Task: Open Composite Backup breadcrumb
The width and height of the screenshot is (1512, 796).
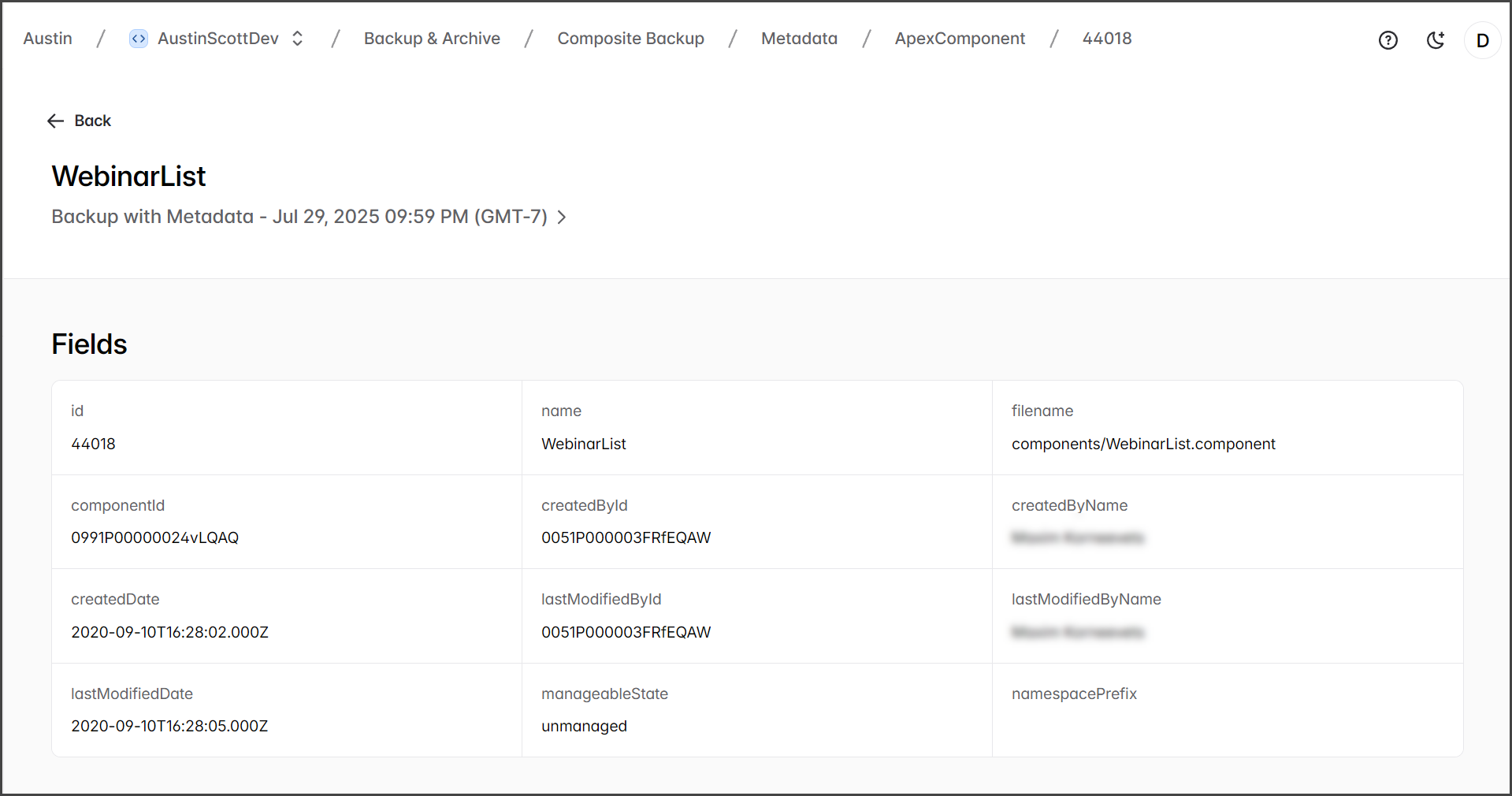Action: pyautogui.click(x=630, y=39)
